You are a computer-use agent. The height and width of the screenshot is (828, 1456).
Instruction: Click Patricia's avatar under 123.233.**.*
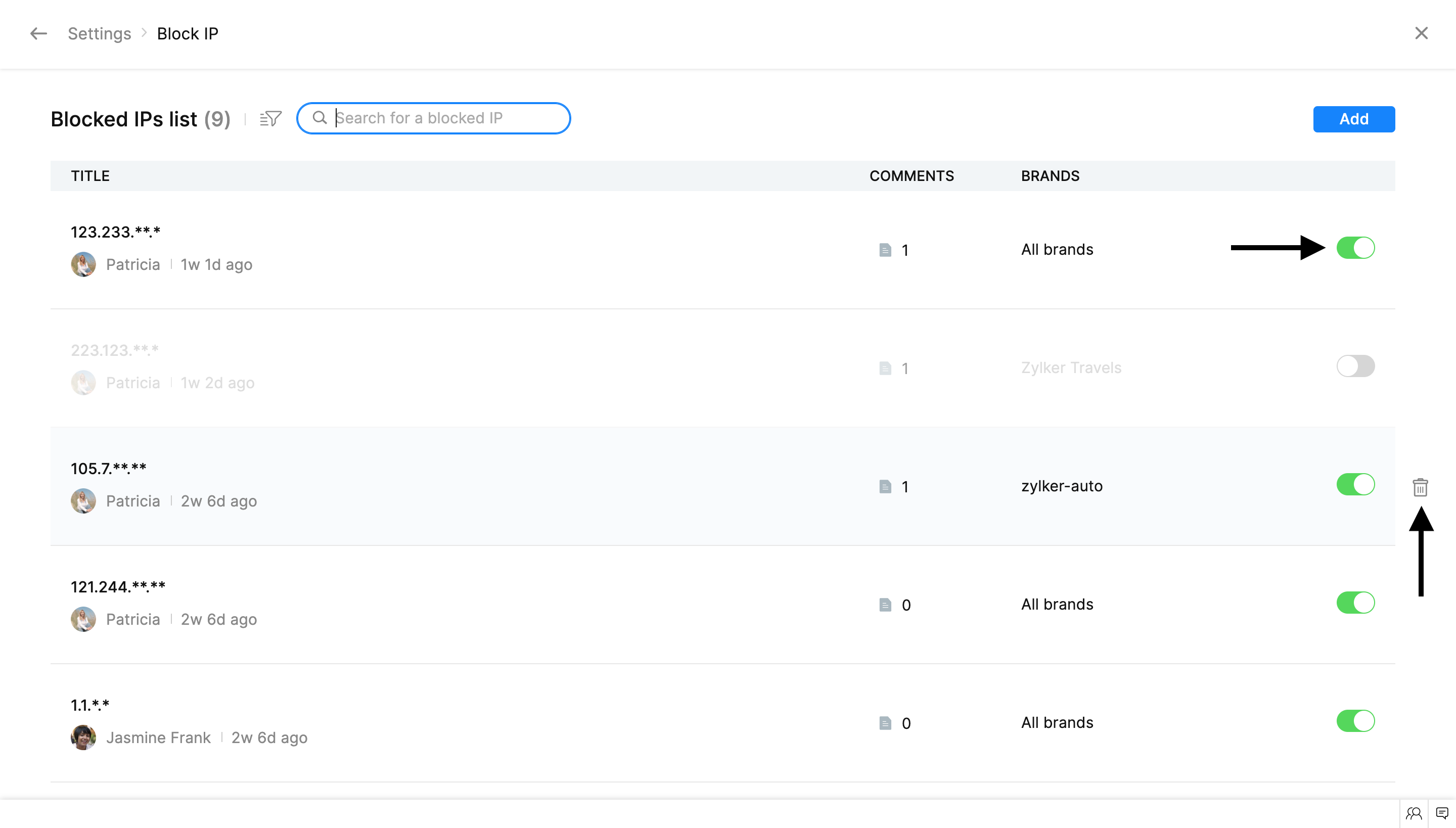coord(83,264)
